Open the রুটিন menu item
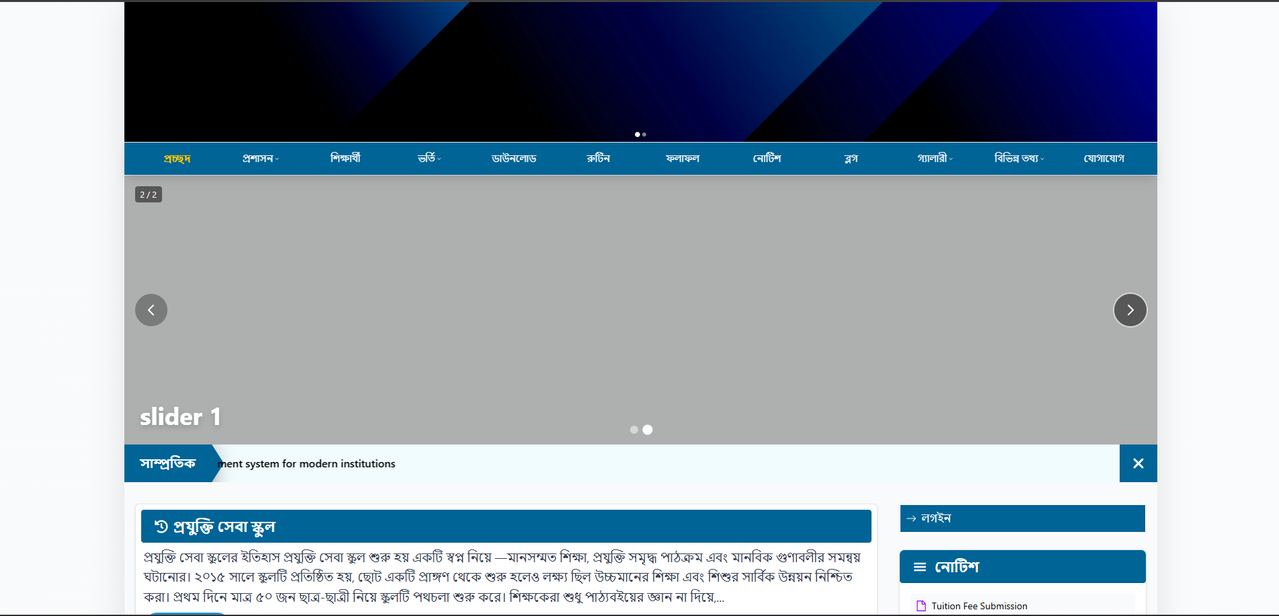 click(598, 158)
